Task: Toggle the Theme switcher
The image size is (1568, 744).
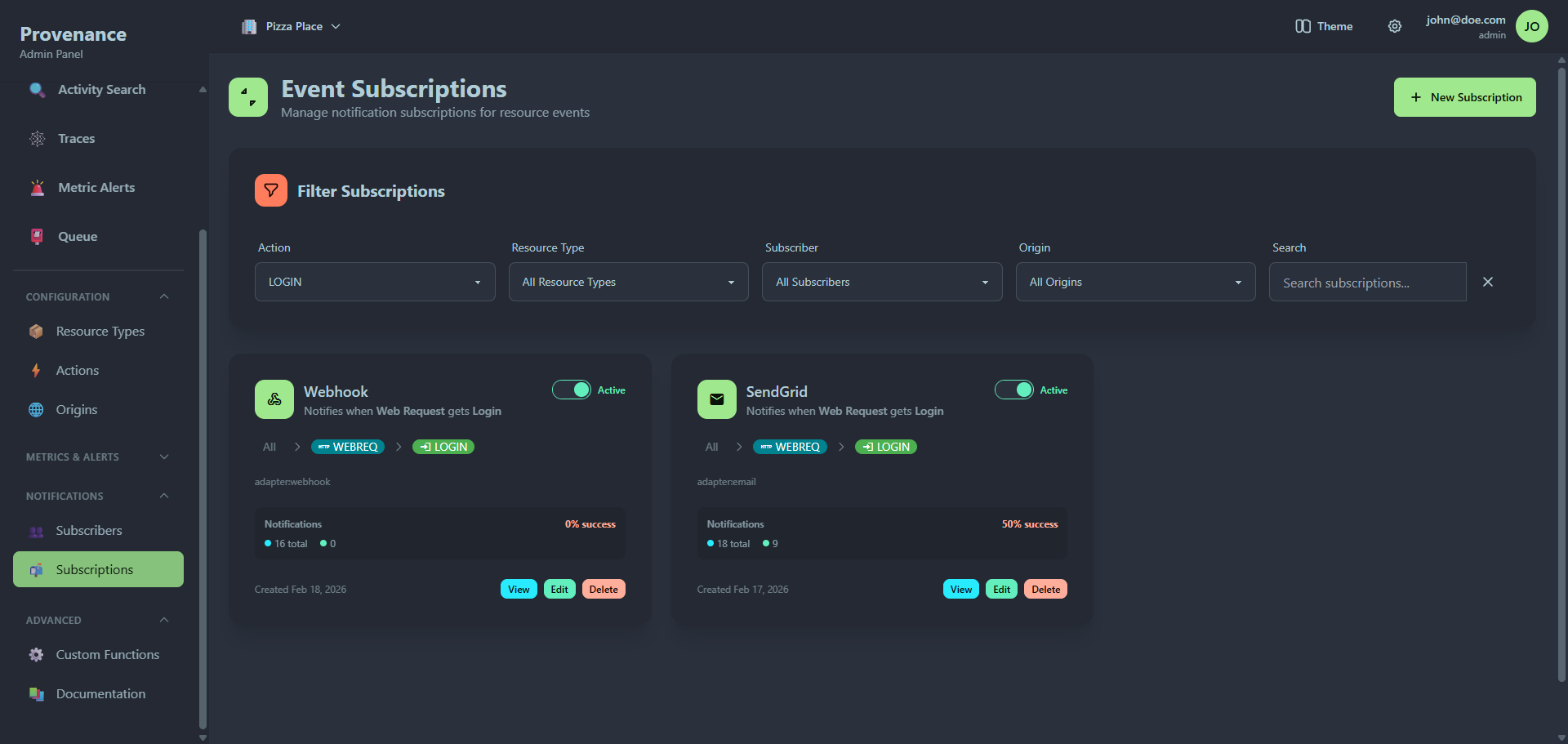Action: tap(1323, 26)
